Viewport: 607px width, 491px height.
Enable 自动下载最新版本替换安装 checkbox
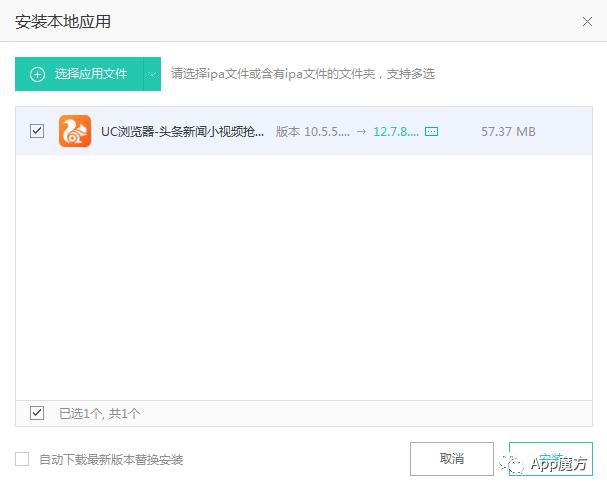point(22,459)
